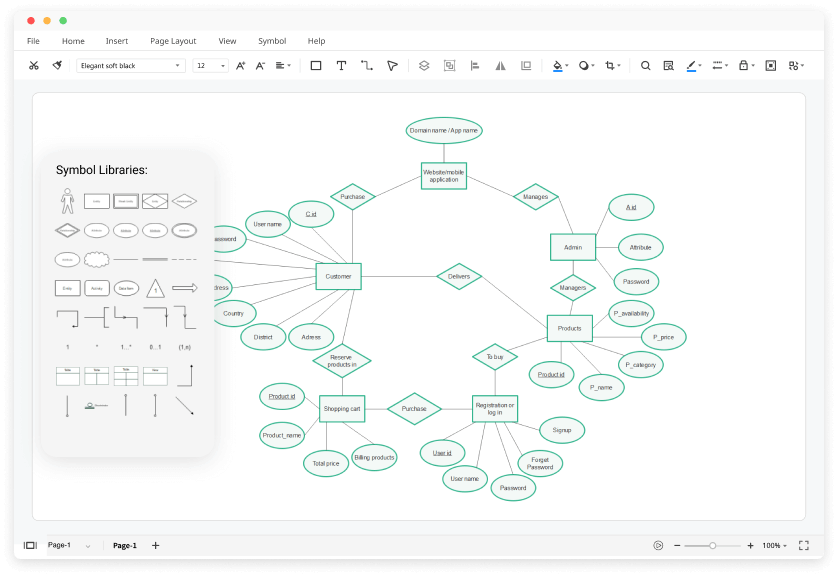
Task: Open the Zoom magnifier tool
Action: (x=645, y=64)
